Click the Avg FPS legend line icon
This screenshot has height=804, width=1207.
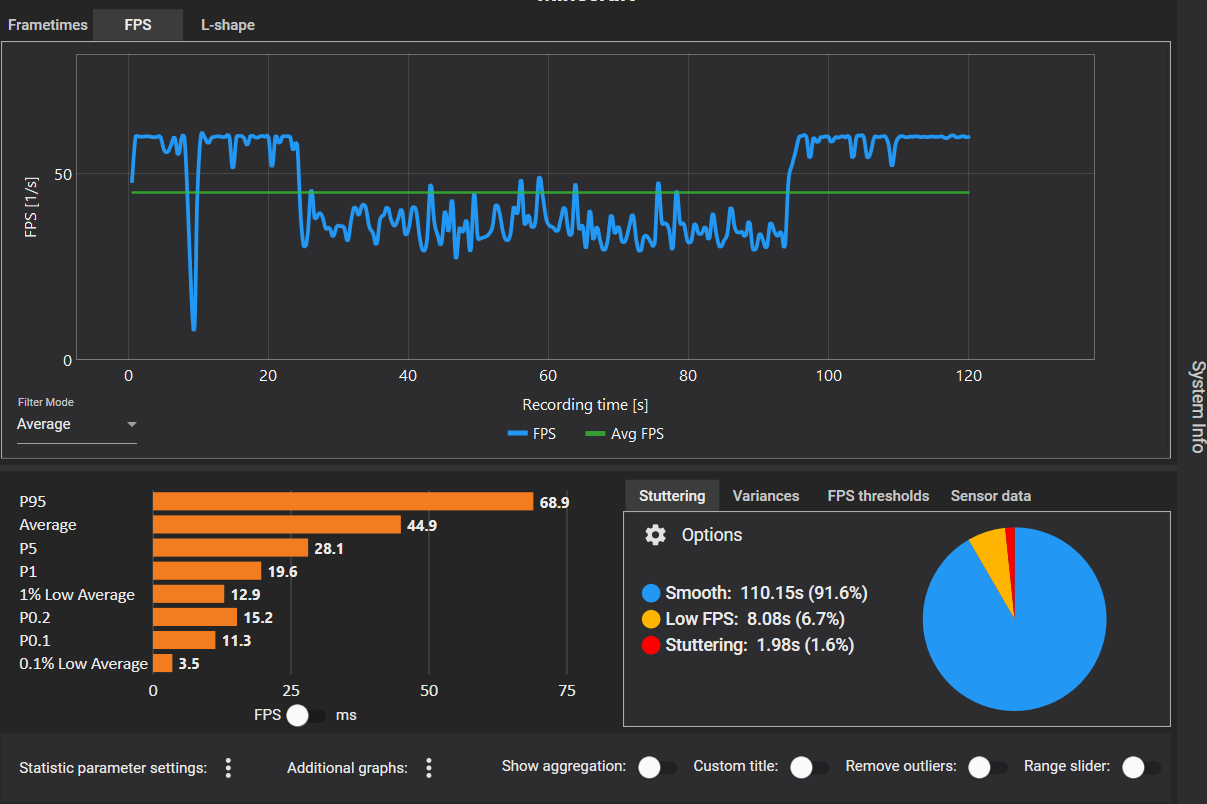click(595, 434)
